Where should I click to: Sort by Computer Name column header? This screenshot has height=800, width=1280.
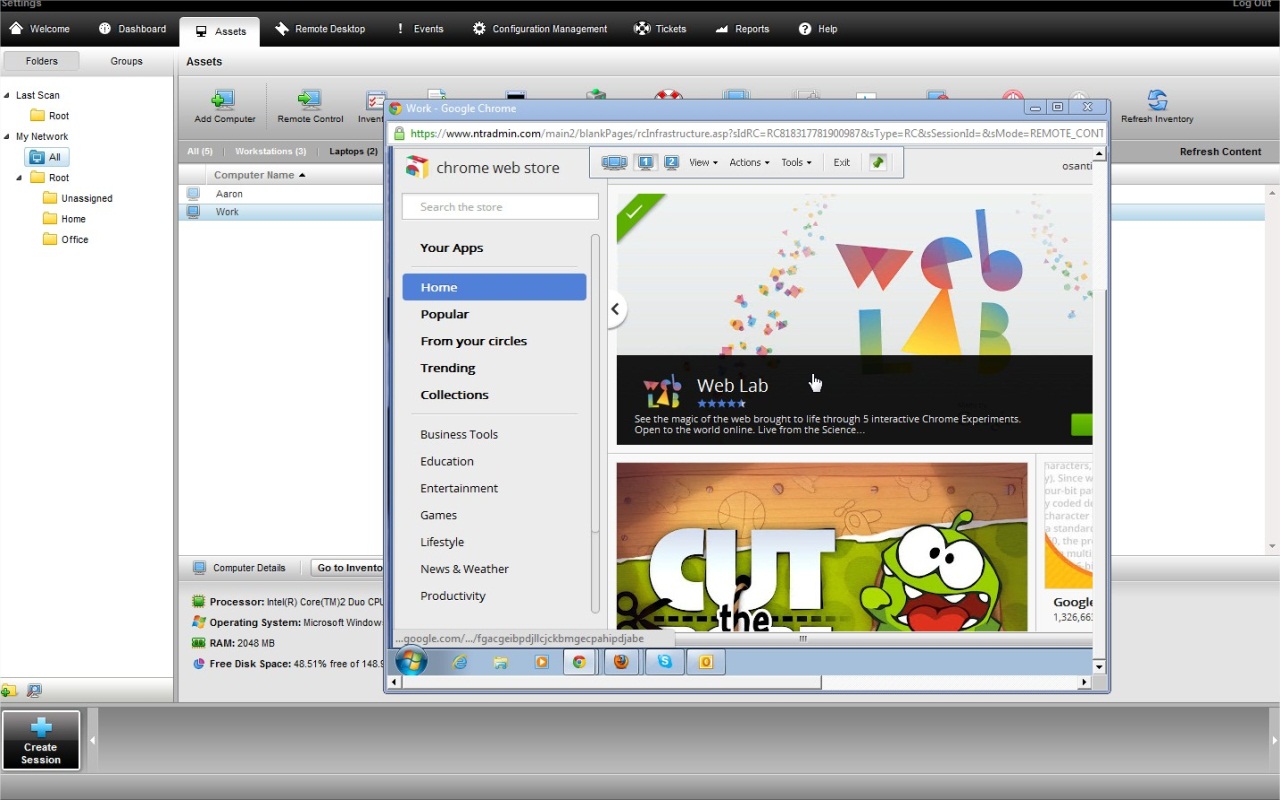click(x=254, y=175)
